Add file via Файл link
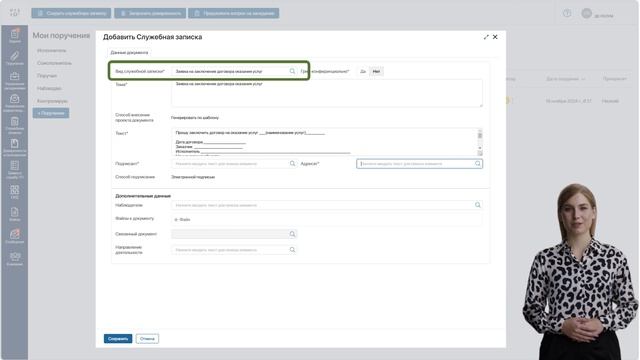 click(x=182, y=220)
